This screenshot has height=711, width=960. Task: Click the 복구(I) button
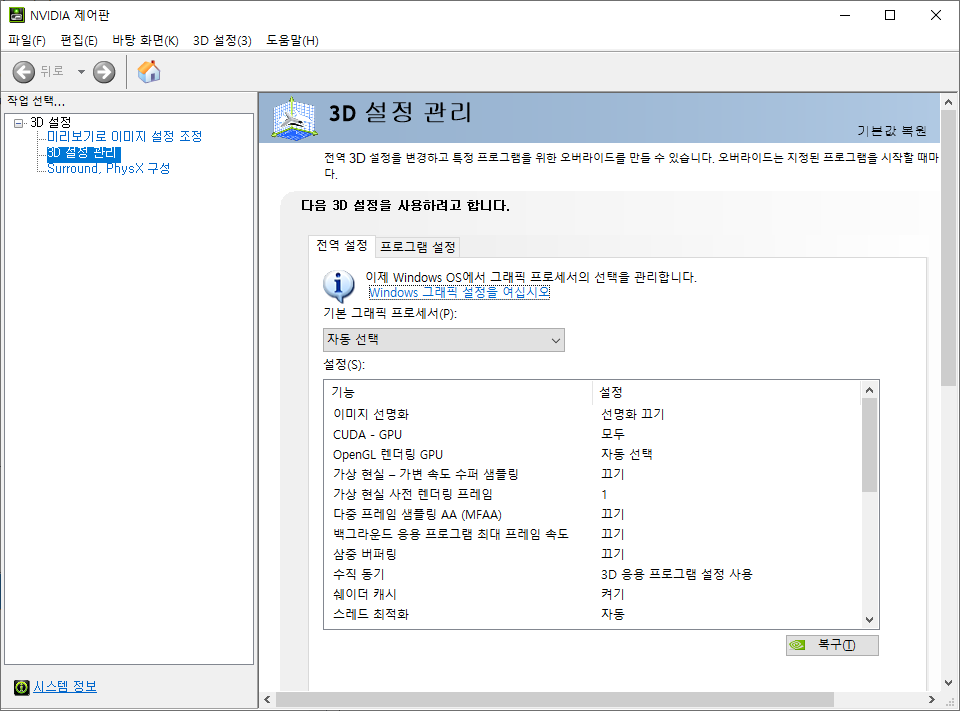[832, 645]
